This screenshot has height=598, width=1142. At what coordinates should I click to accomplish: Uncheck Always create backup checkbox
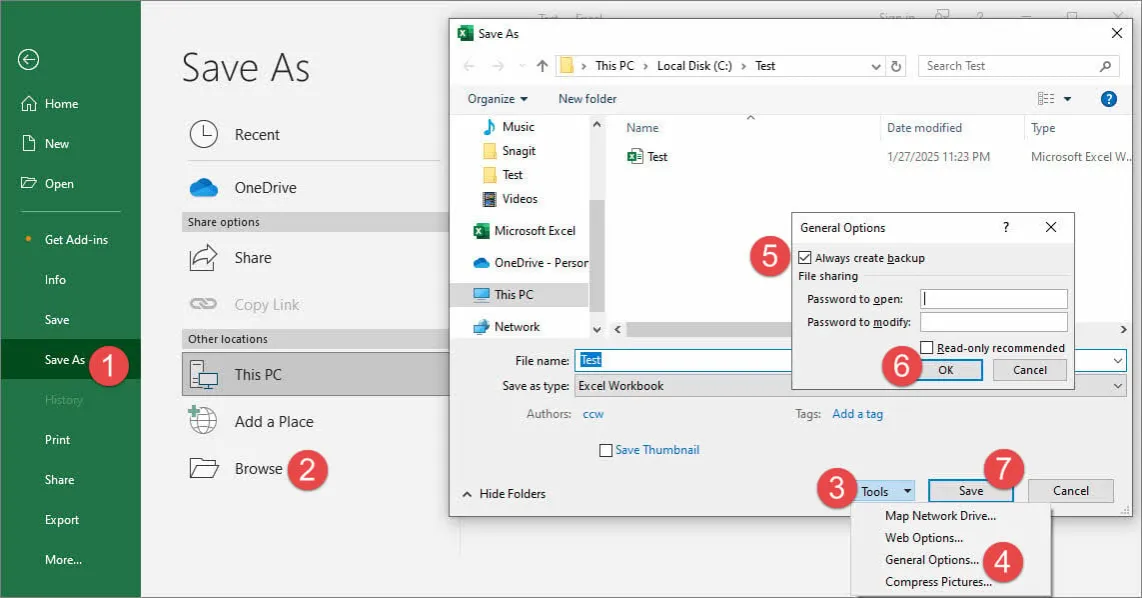[x=806, y=258]
